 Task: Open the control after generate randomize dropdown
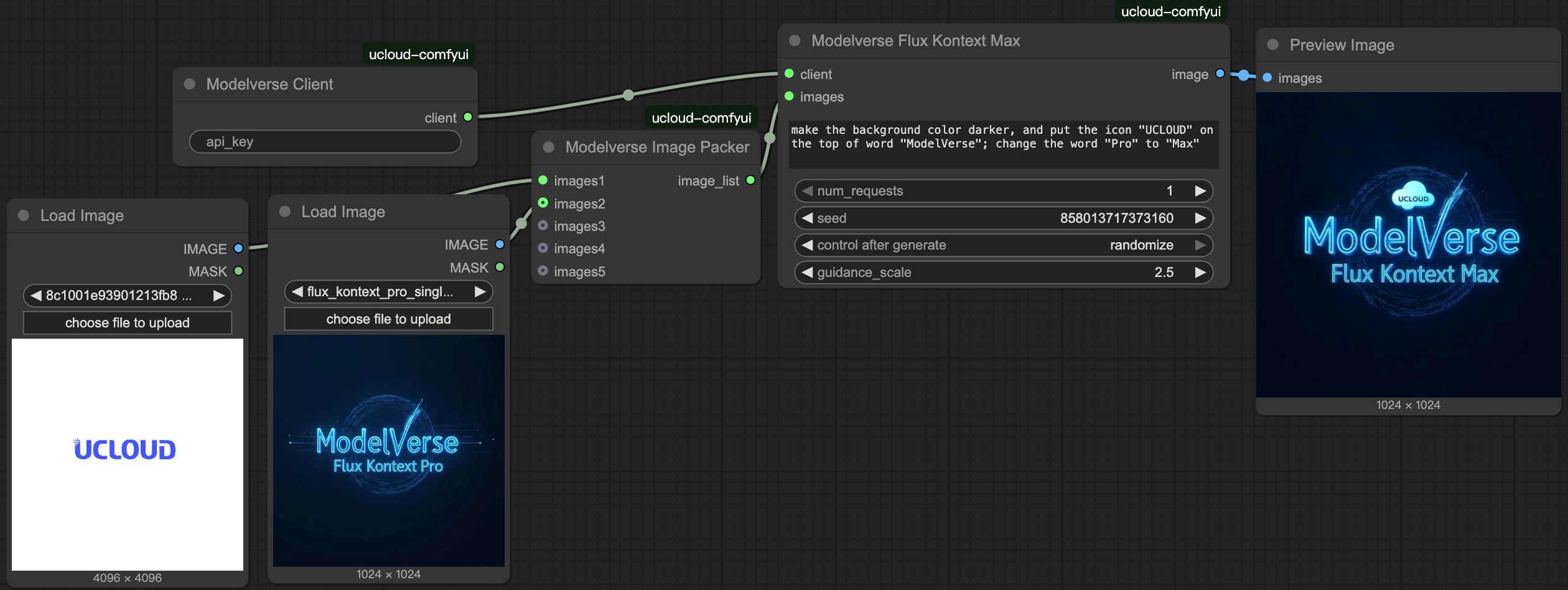click(x=1004, y=245)
